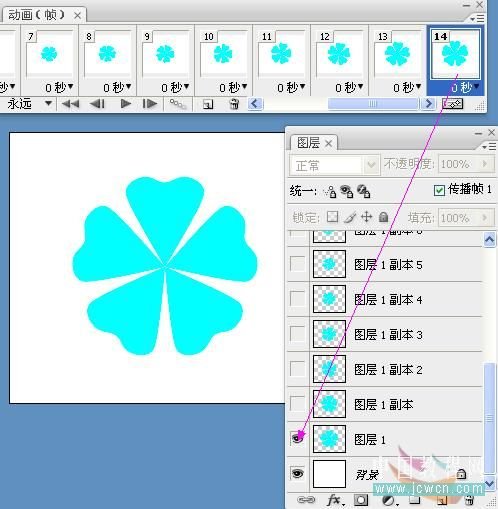This screenshot has width=498, height=509.
Task: Go to next animation frame
Action: [x=150, y=104]
